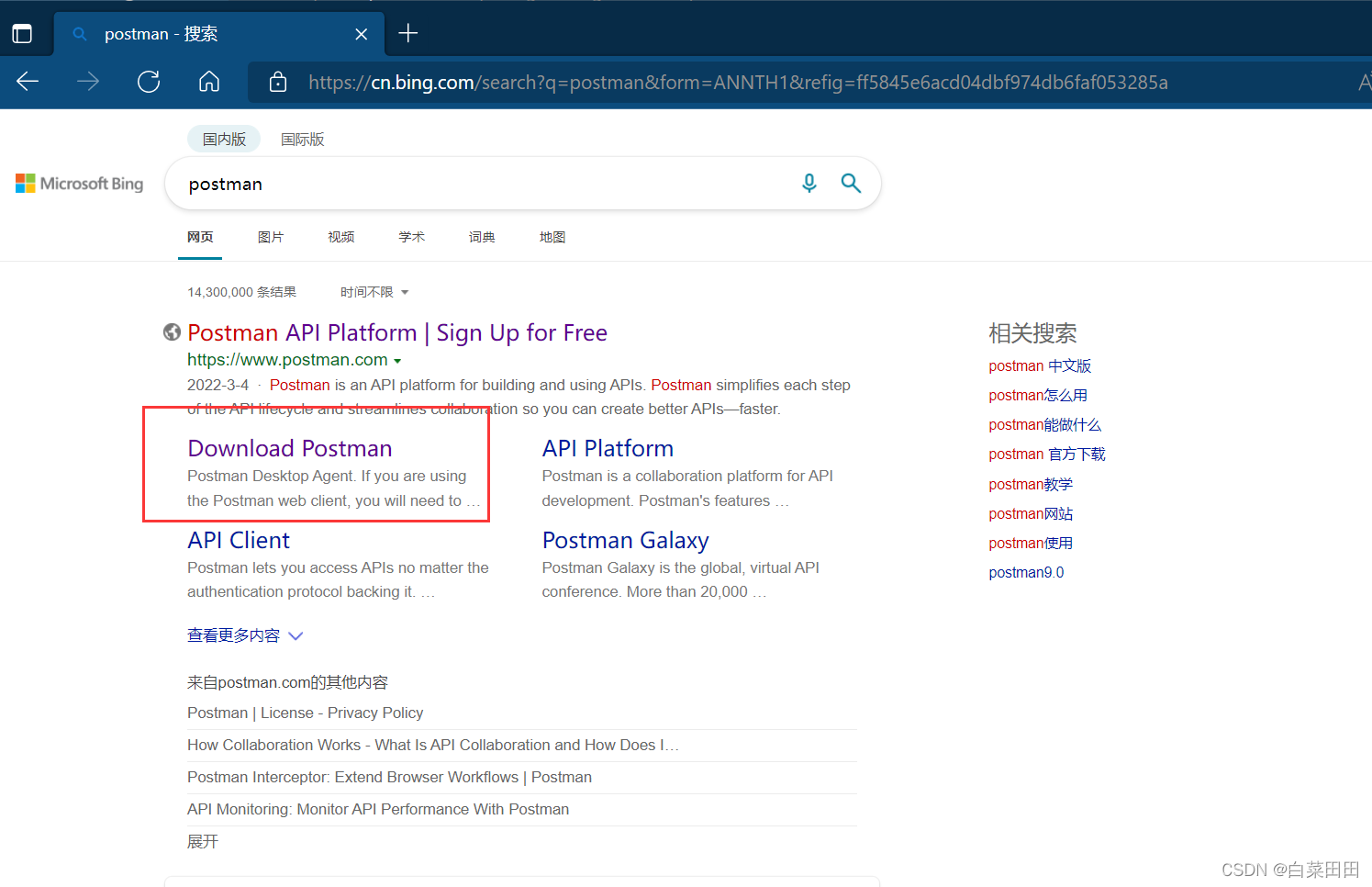Click 14,300,000 条结果 count text

tap(241, 292)
